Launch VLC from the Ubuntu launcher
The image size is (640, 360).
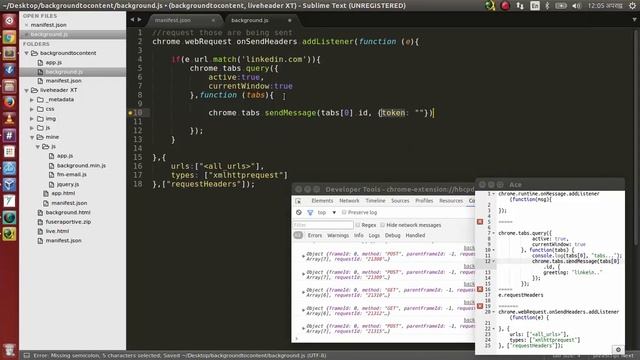[9, 119]
